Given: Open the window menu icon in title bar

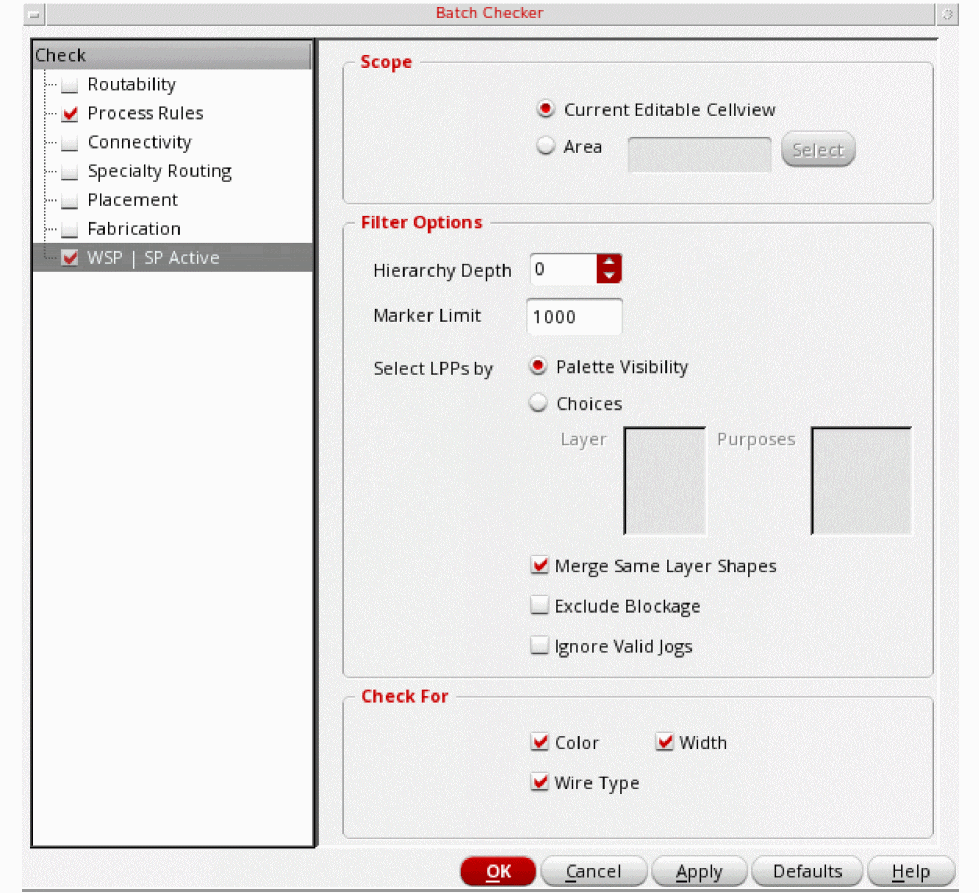Looking at the screenshot, I should (35, 14).
